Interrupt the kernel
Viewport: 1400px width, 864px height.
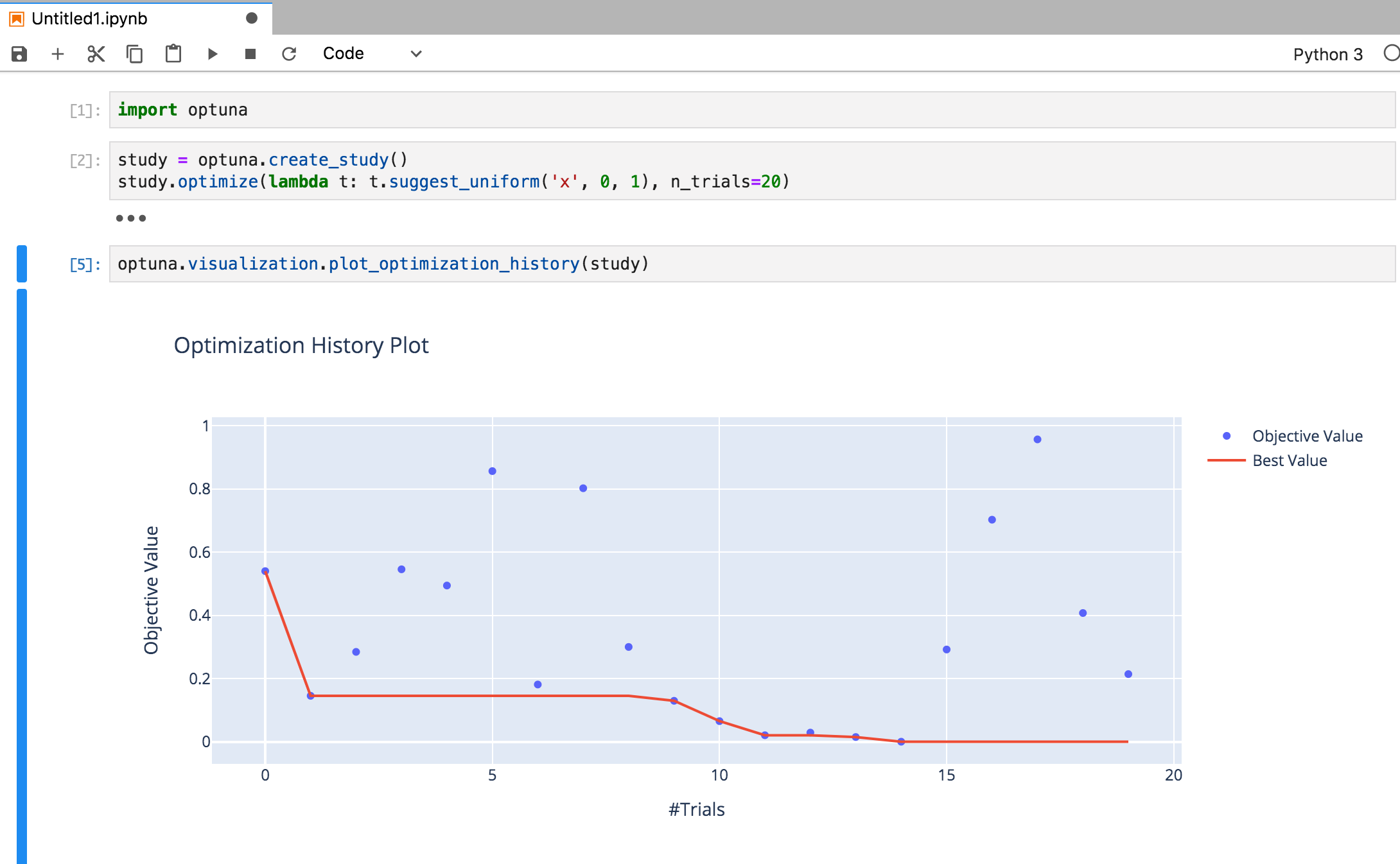[x=250, y=54]
